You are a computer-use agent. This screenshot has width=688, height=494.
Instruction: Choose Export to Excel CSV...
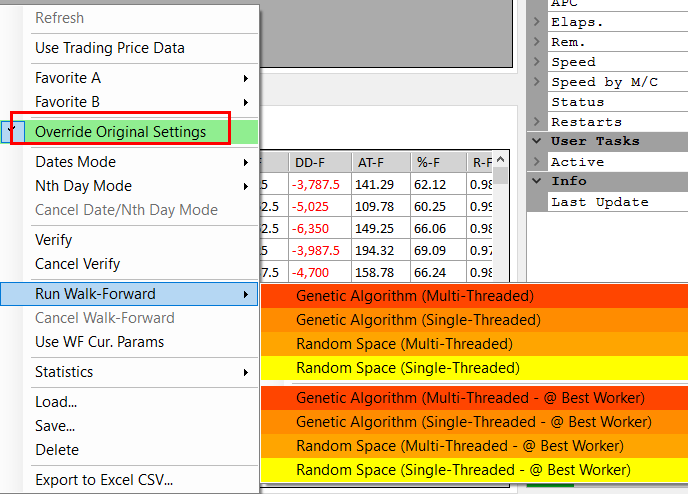pyautogui.click(x=104, y=480)
